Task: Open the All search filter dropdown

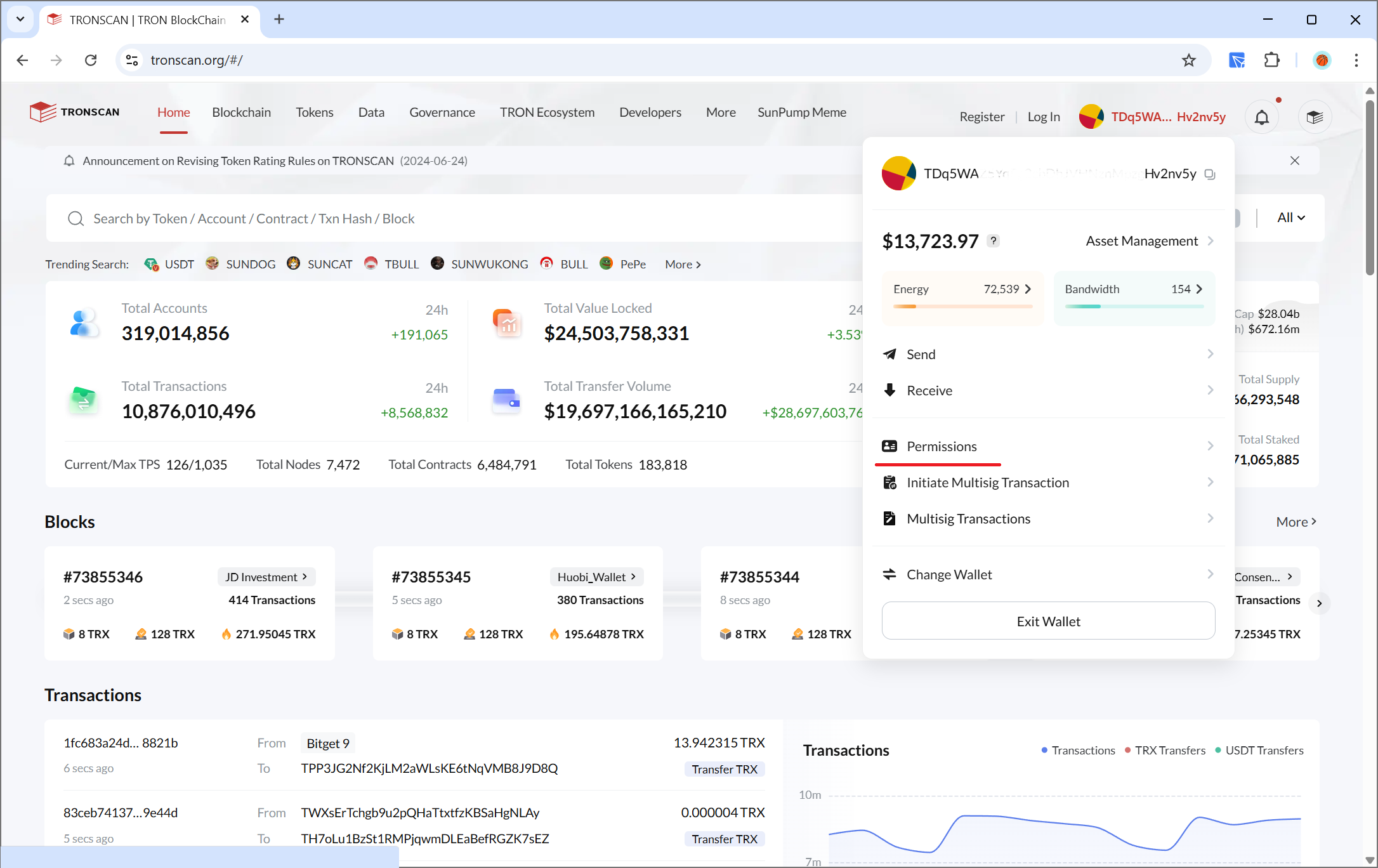Action: tap(1290, 218)
